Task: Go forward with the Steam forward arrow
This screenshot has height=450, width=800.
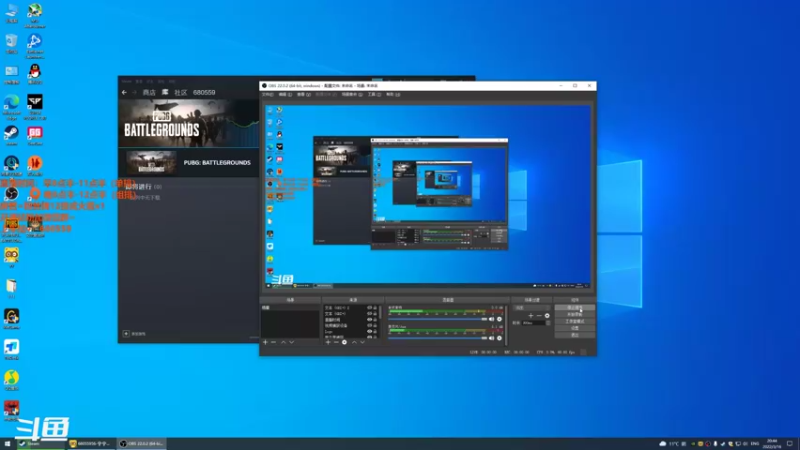Action: [x=134, y=92]
